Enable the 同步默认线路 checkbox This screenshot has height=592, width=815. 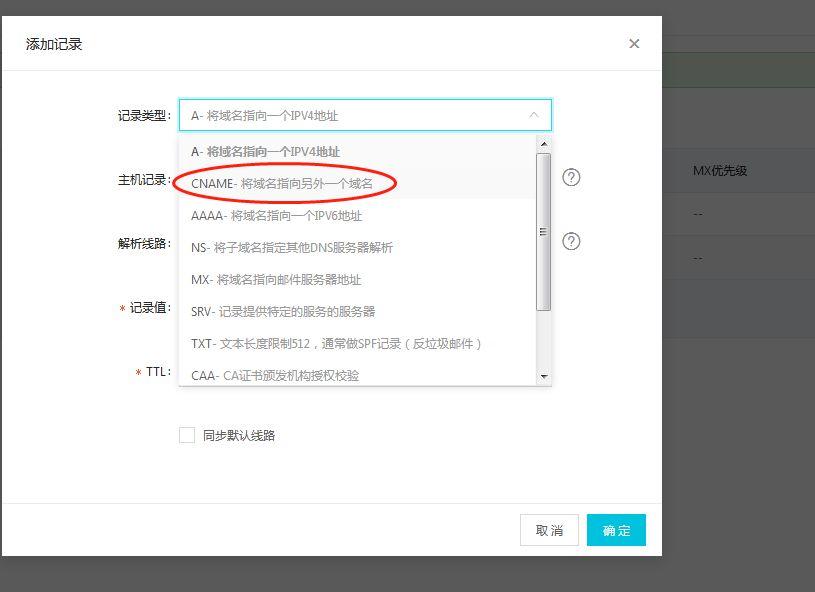(x=186, y=434)
